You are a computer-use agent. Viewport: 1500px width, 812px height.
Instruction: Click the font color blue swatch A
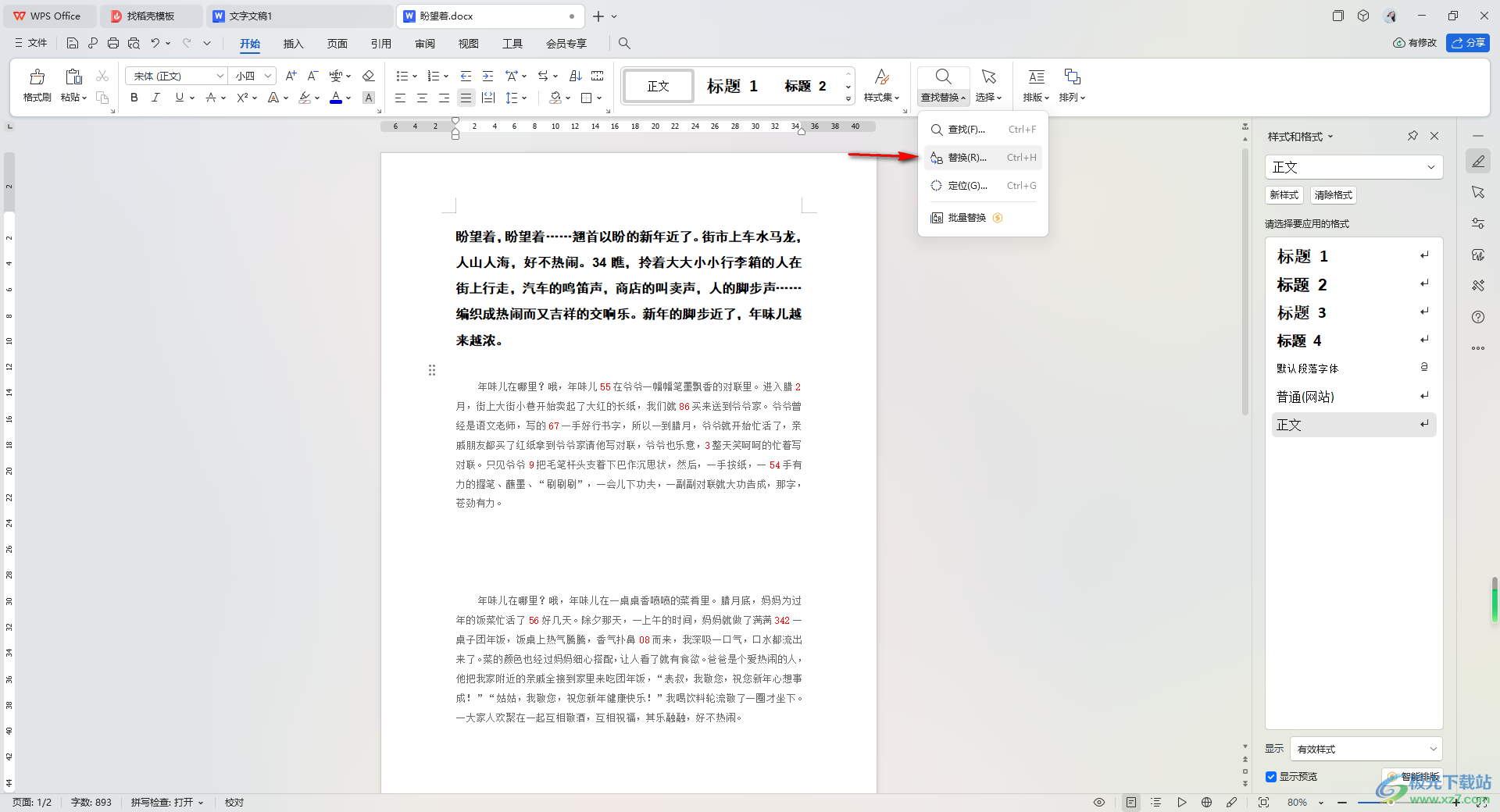(x=336, y=98)
